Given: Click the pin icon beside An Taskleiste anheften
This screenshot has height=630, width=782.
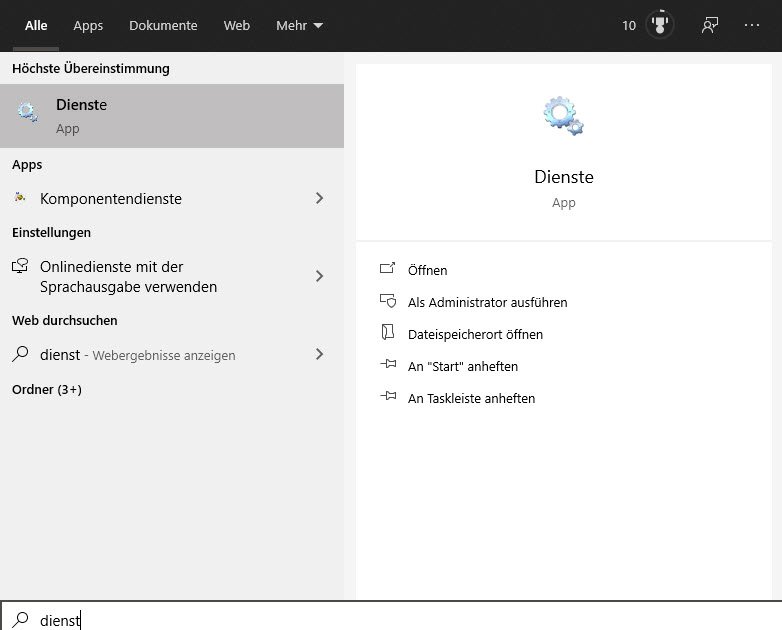Looking at the screenshot, I should pos(389,398).
